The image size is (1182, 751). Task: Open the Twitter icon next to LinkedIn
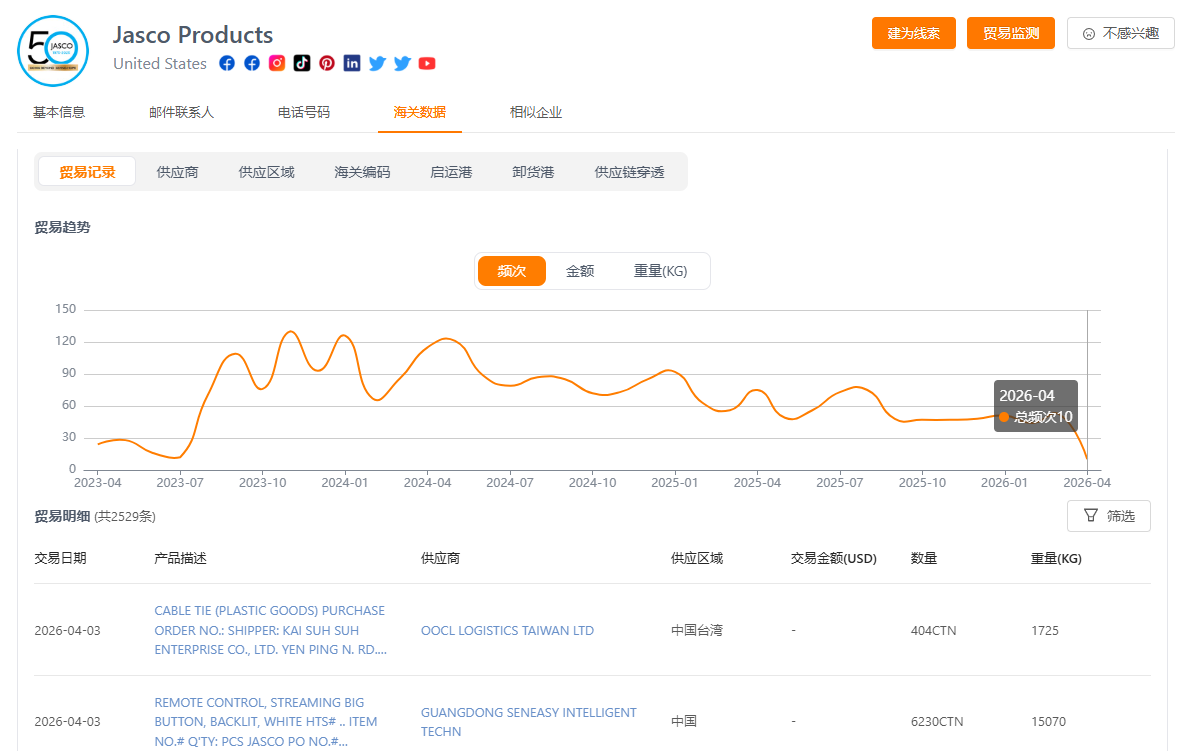click(x=377, y=63)
